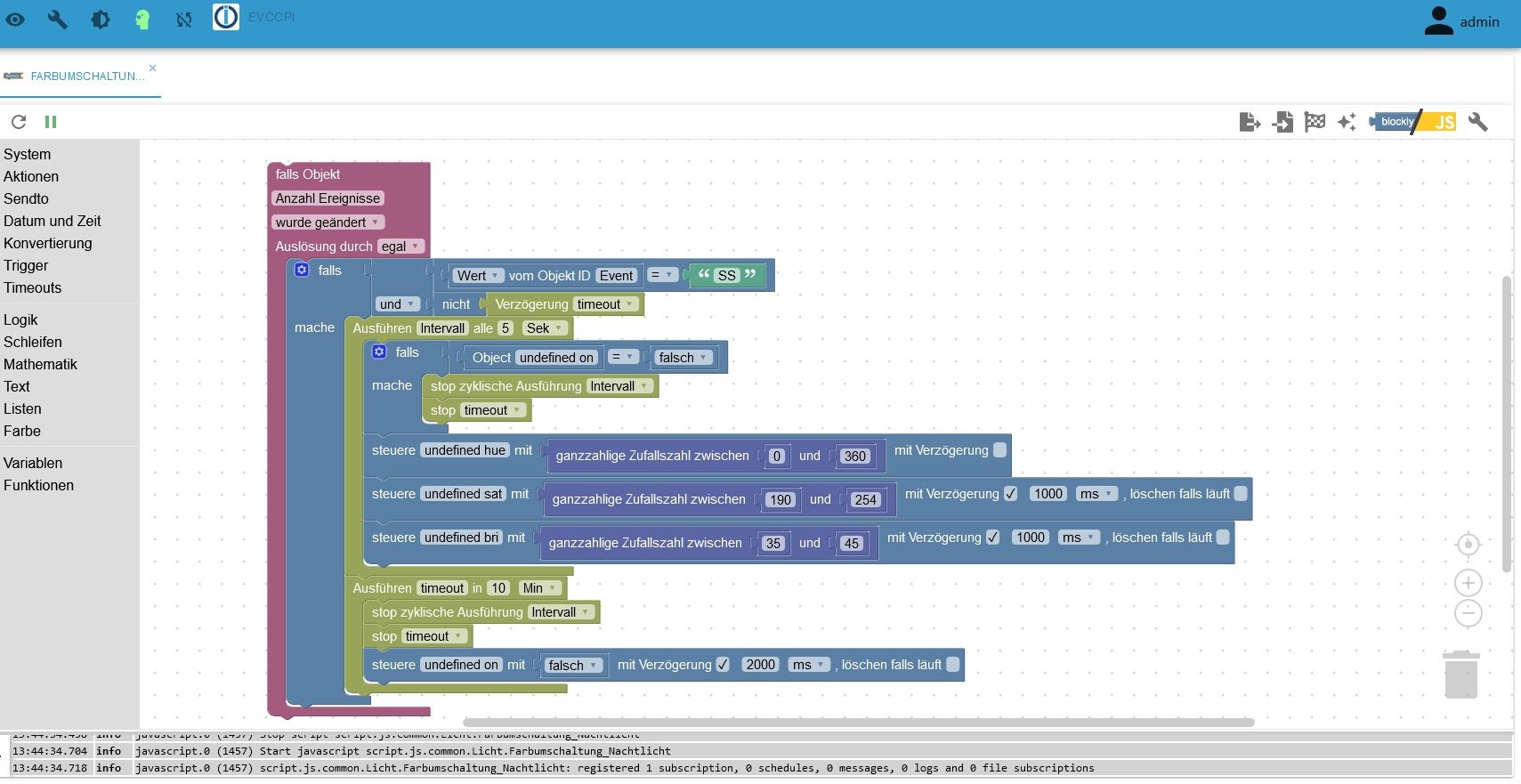Toggle 'löschen falls läuft' on 'undefined on' block
The image size is (1521, 784).
coord(952,665)
